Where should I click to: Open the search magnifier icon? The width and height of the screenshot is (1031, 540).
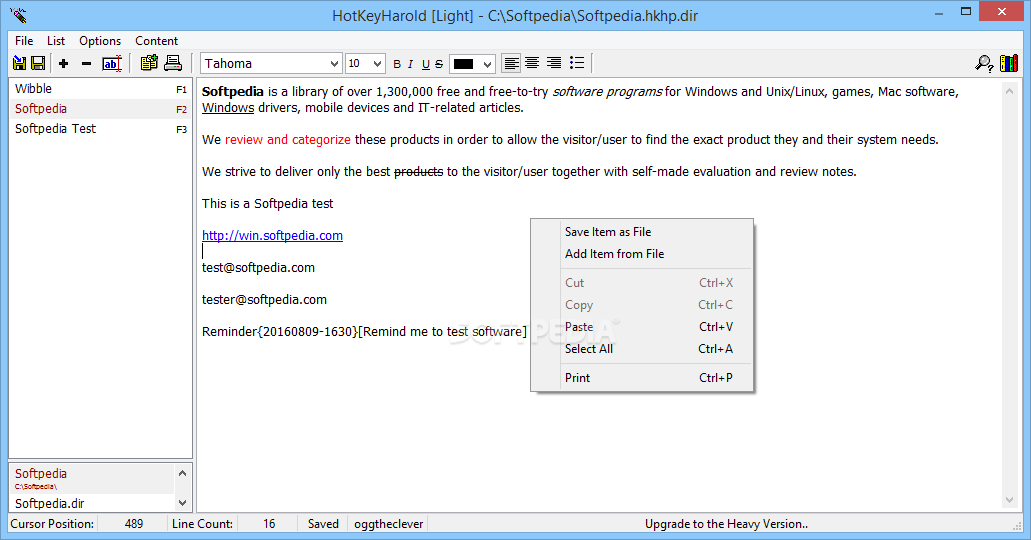coord(984,63)
